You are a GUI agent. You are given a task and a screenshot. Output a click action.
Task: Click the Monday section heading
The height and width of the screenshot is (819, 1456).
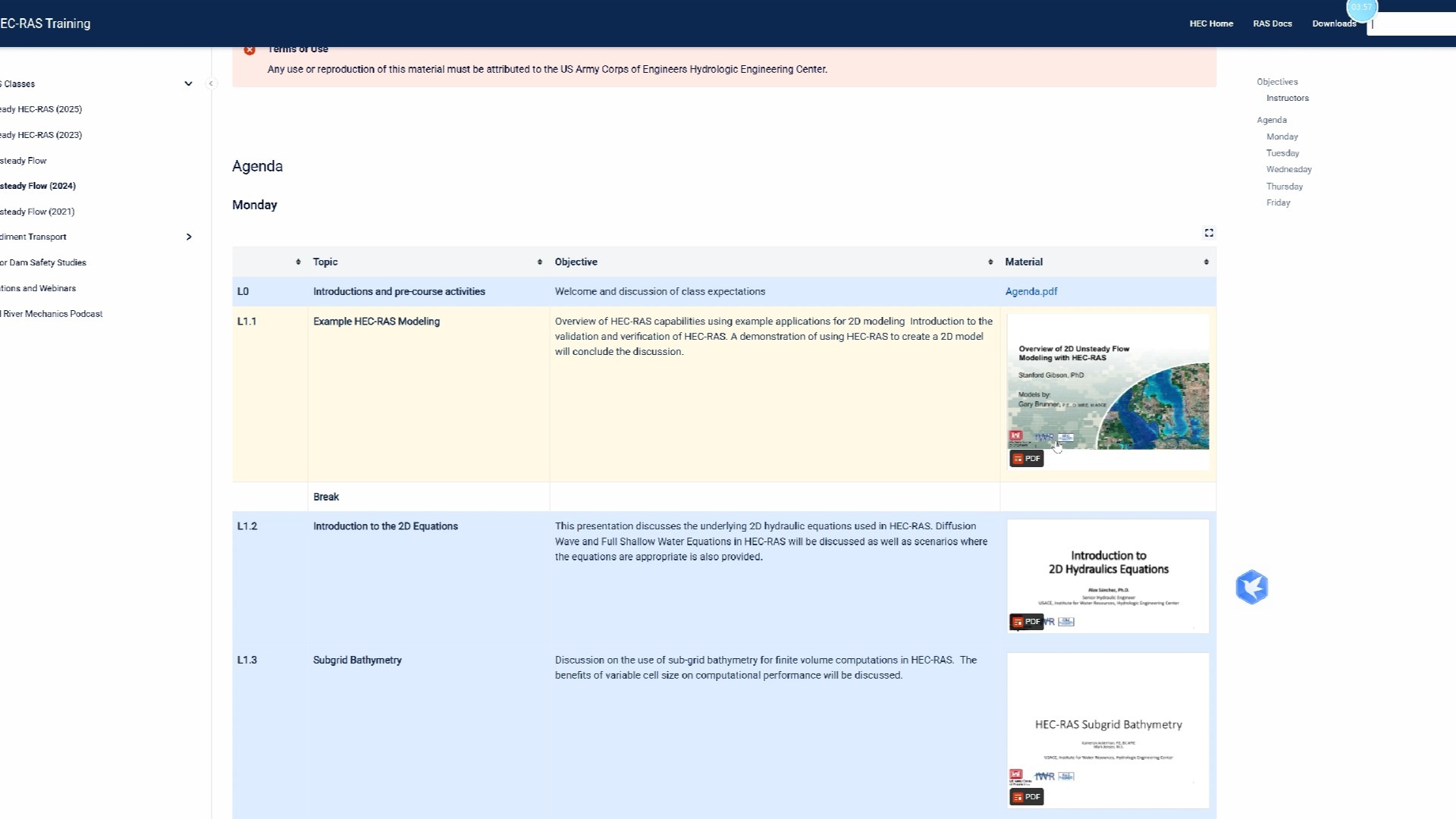(255, 205)
